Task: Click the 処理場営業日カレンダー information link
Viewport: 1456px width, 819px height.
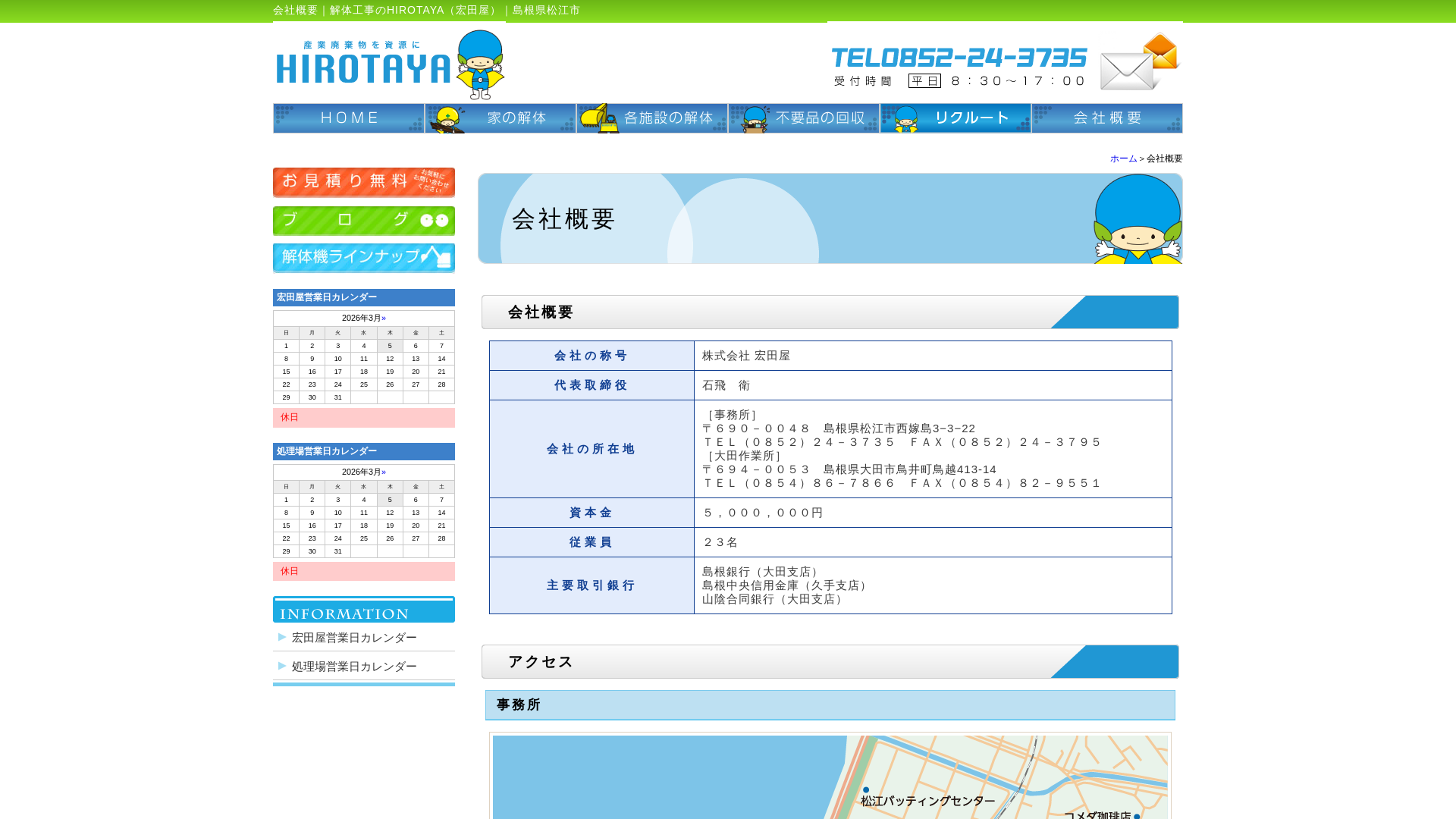Action: point(354,667)
